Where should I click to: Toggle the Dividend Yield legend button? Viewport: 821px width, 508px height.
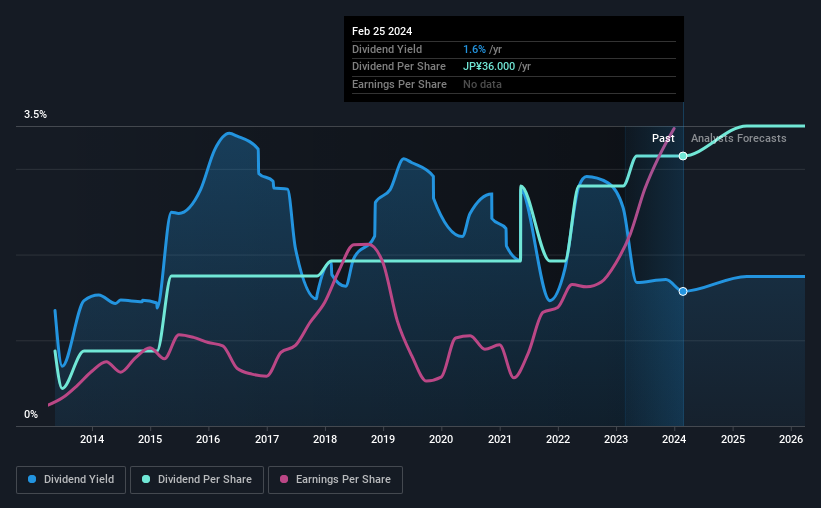(x=71, y=480)
